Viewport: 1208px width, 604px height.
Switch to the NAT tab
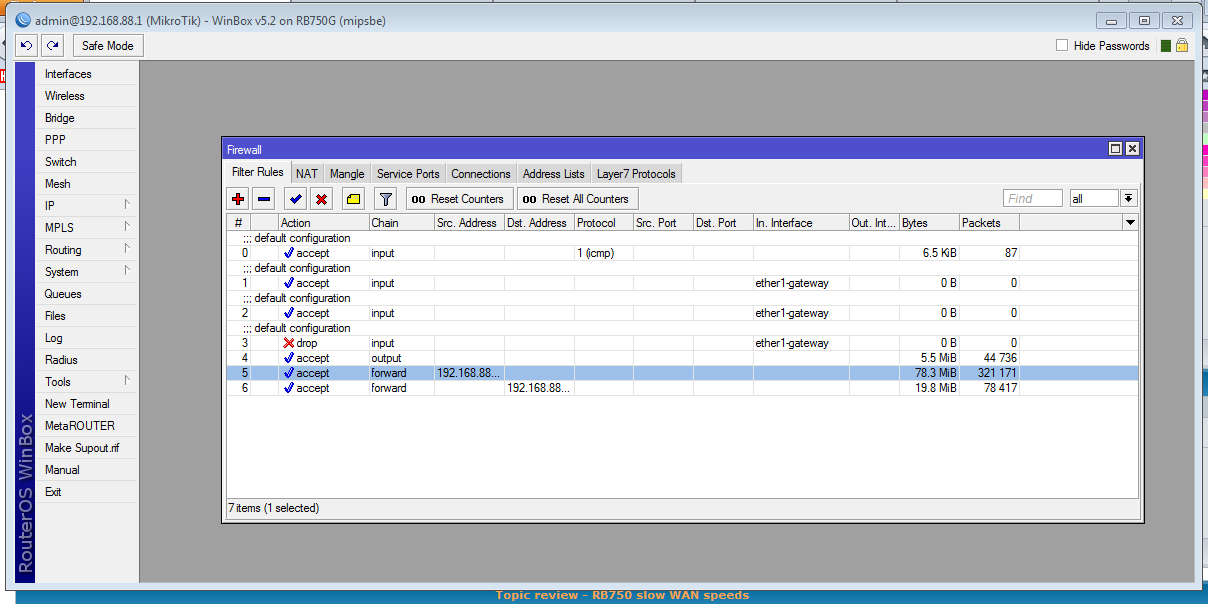click(307, 174)
